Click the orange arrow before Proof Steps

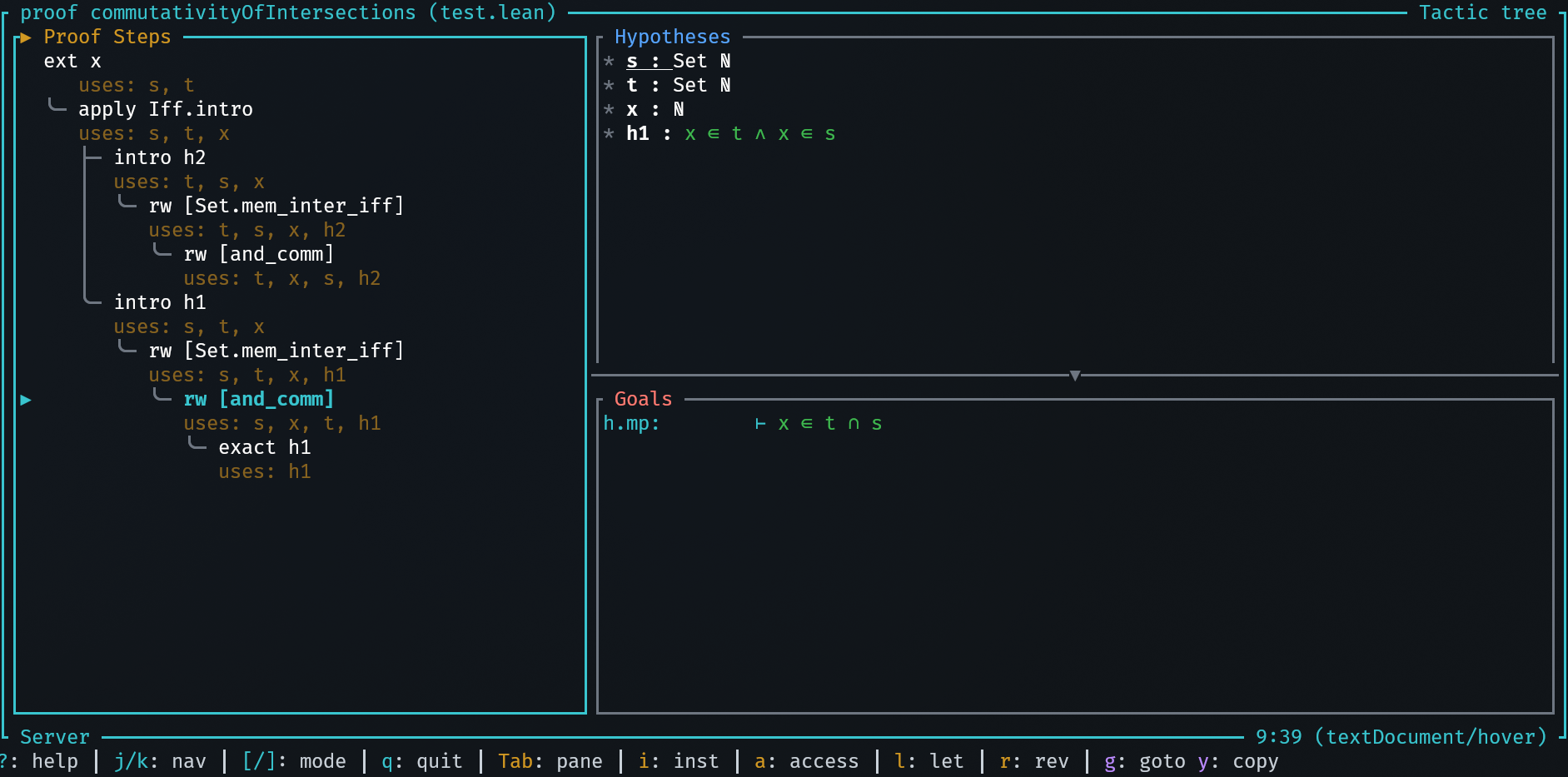(x=25, y=37)
